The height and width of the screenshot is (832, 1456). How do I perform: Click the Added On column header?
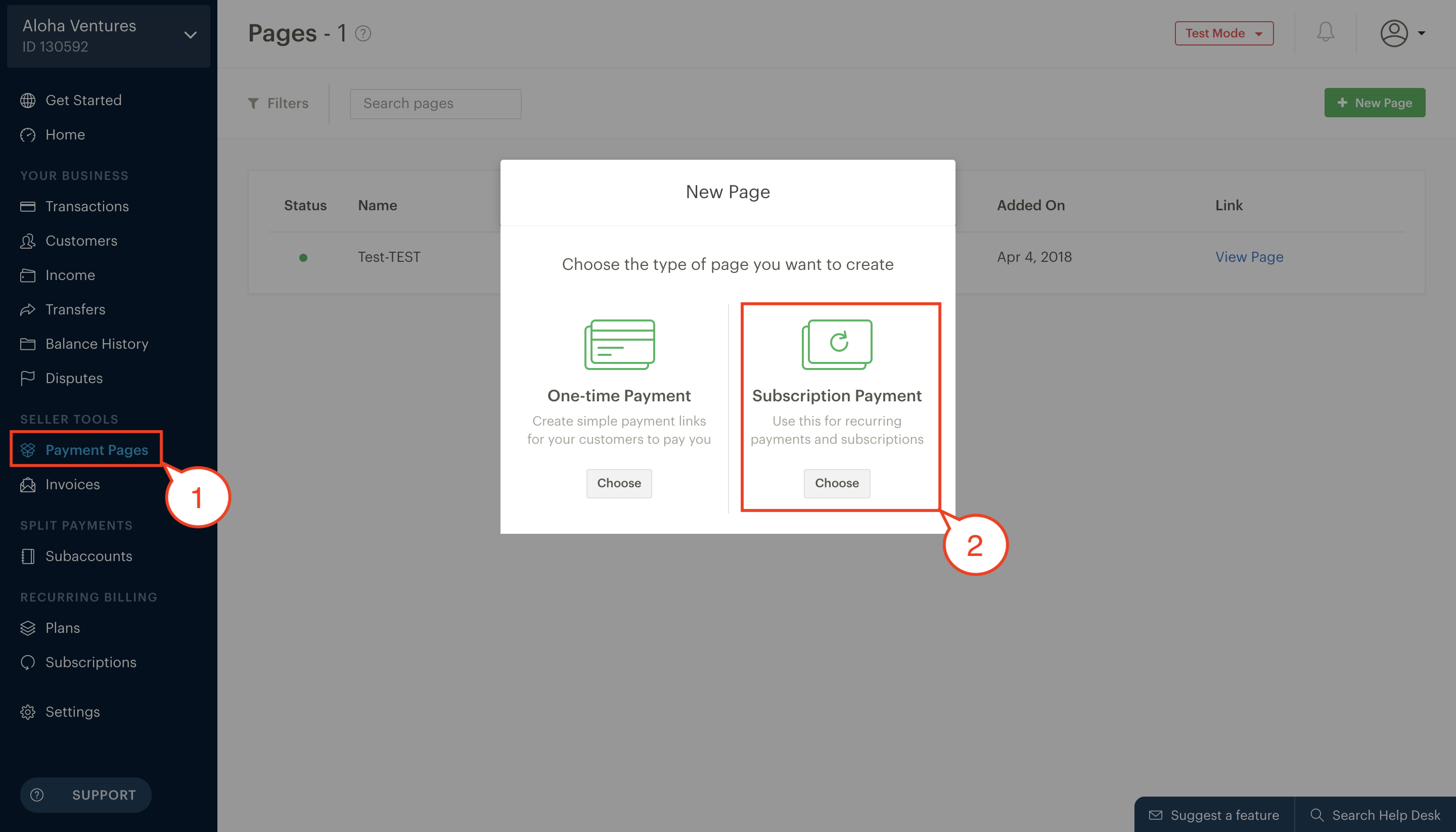pyautogui.click(x=1031, y=206)
